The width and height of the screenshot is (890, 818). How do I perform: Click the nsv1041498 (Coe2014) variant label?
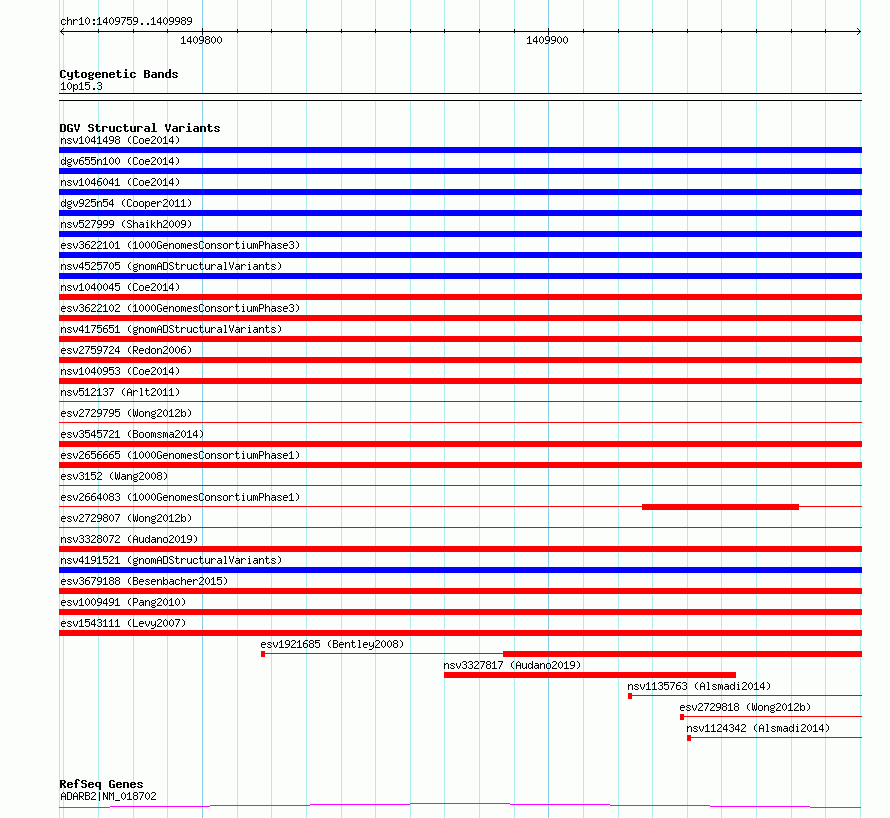pyautogui.click(x=120, y=140)
